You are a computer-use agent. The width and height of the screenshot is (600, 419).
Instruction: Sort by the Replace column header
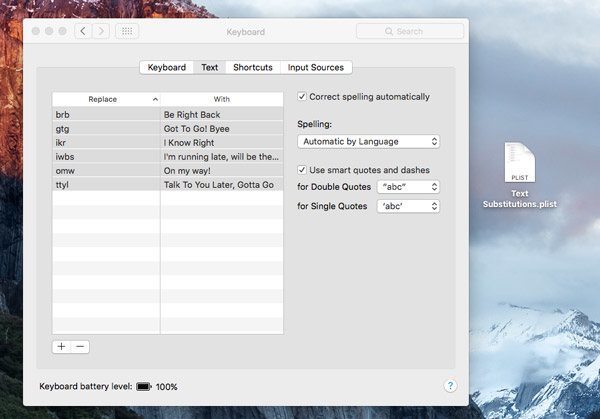[106, 99]
